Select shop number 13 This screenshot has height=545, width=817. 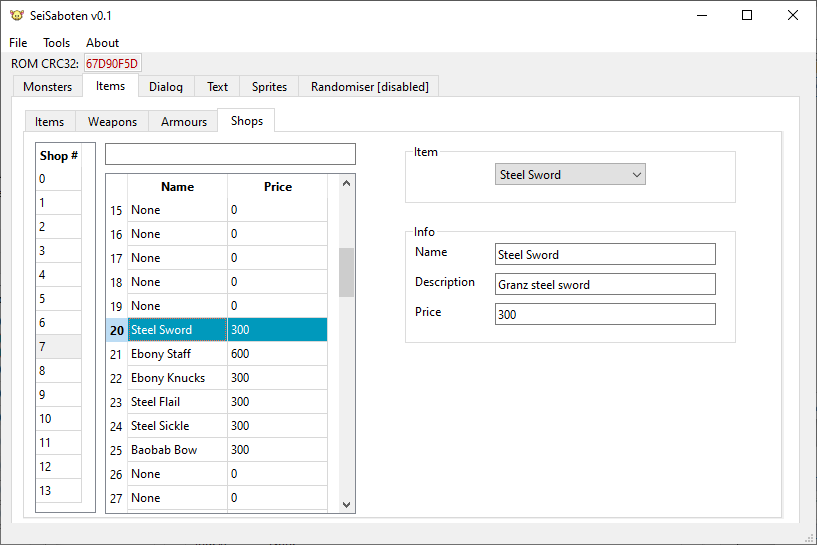59,490
